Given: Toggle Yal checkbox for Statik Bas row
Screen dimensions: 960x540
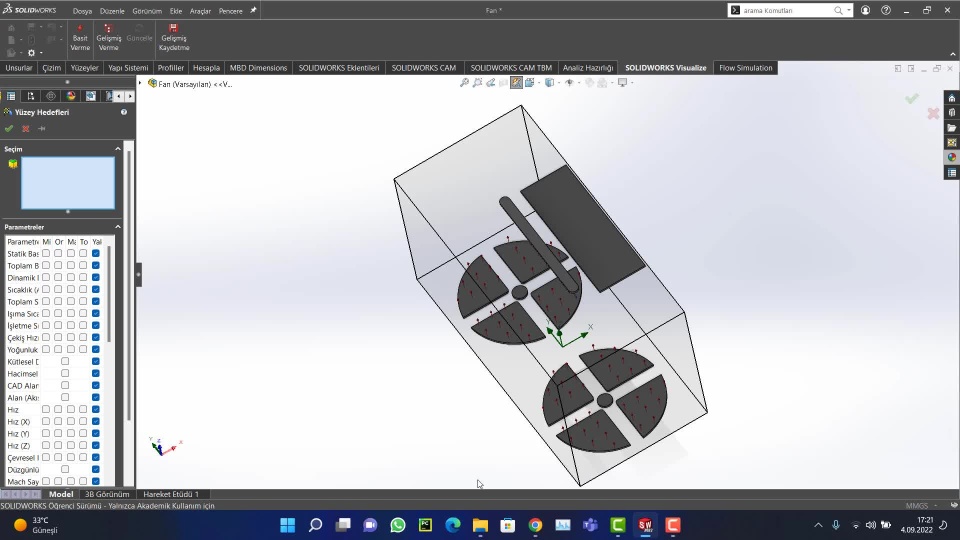Looking at the screenshot, I should coord(96,253).
